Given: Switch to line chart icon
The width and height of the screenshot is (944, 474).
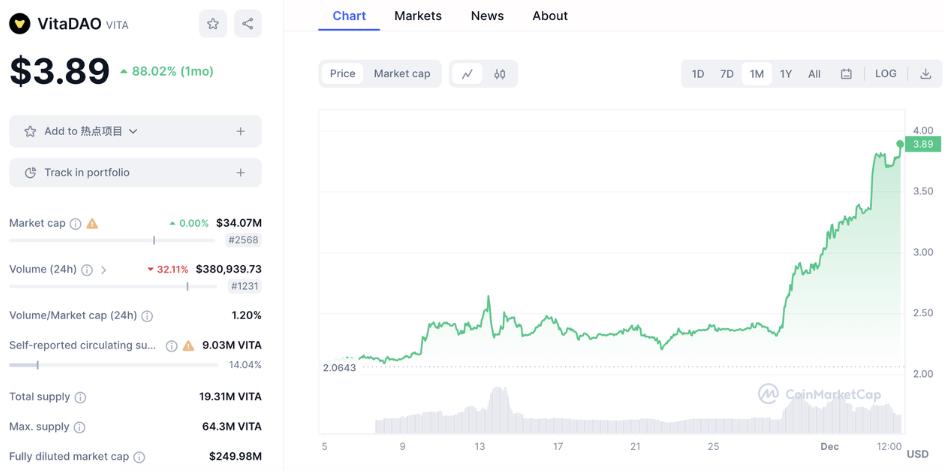Looking at the screenshot, I should pyautogui.click(x=467, y=74).
